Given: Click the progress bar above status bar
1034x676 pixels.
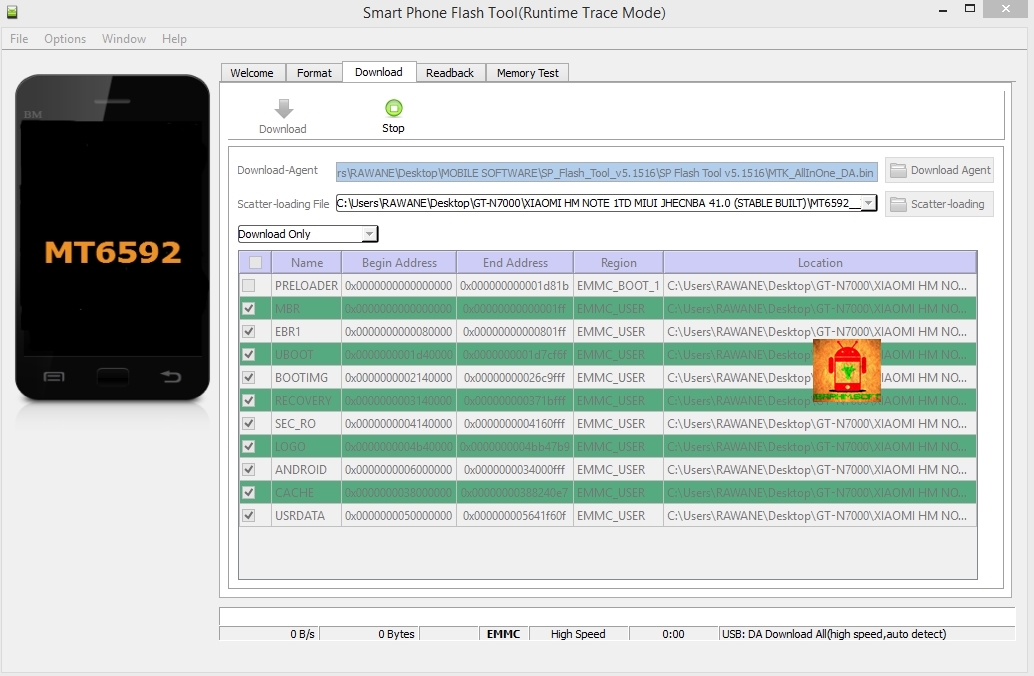Looking at the screenshot, I should [617, 617].
